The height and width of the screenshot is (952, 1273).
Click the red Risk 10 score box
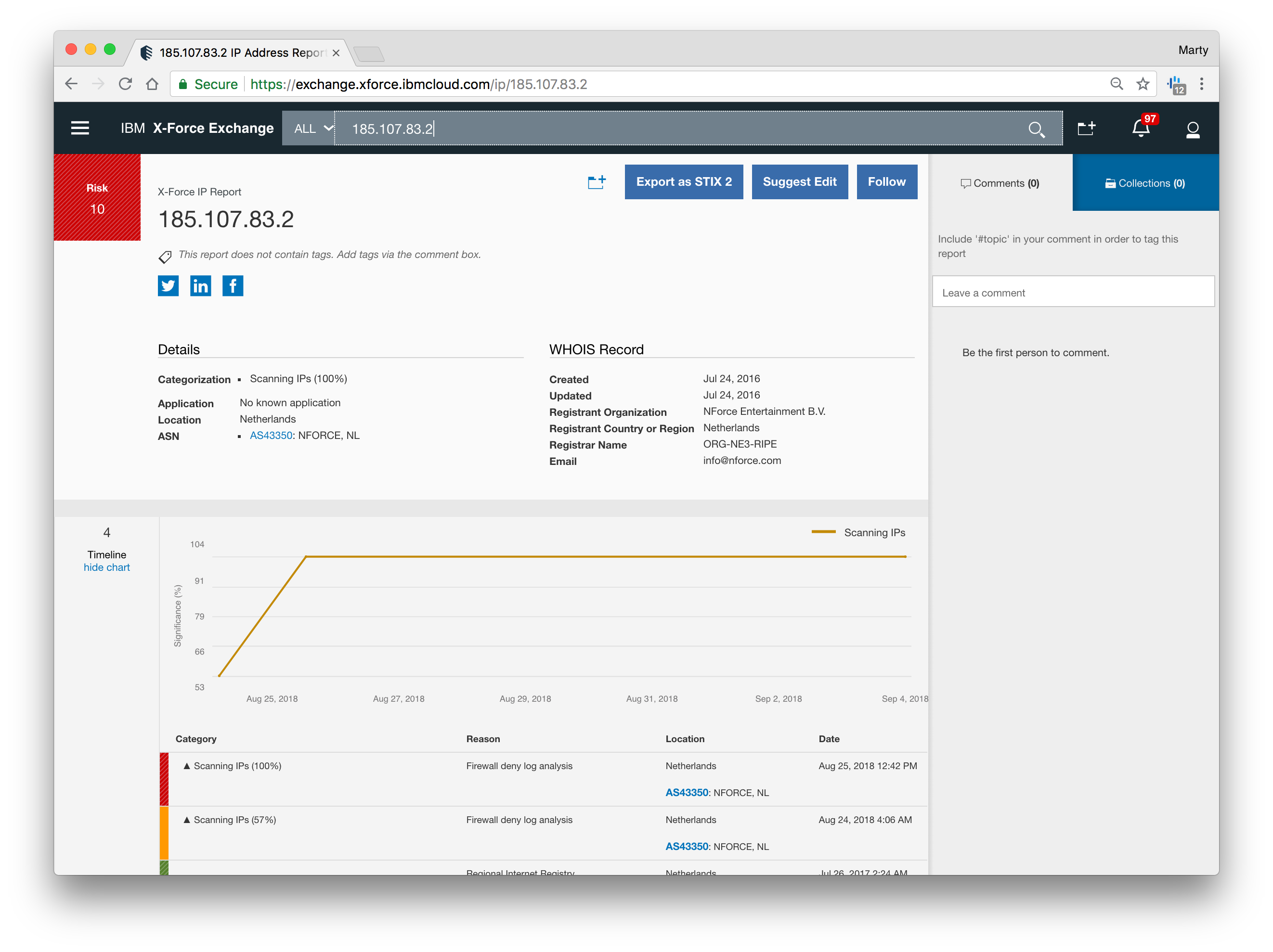[x=97, y=197]
